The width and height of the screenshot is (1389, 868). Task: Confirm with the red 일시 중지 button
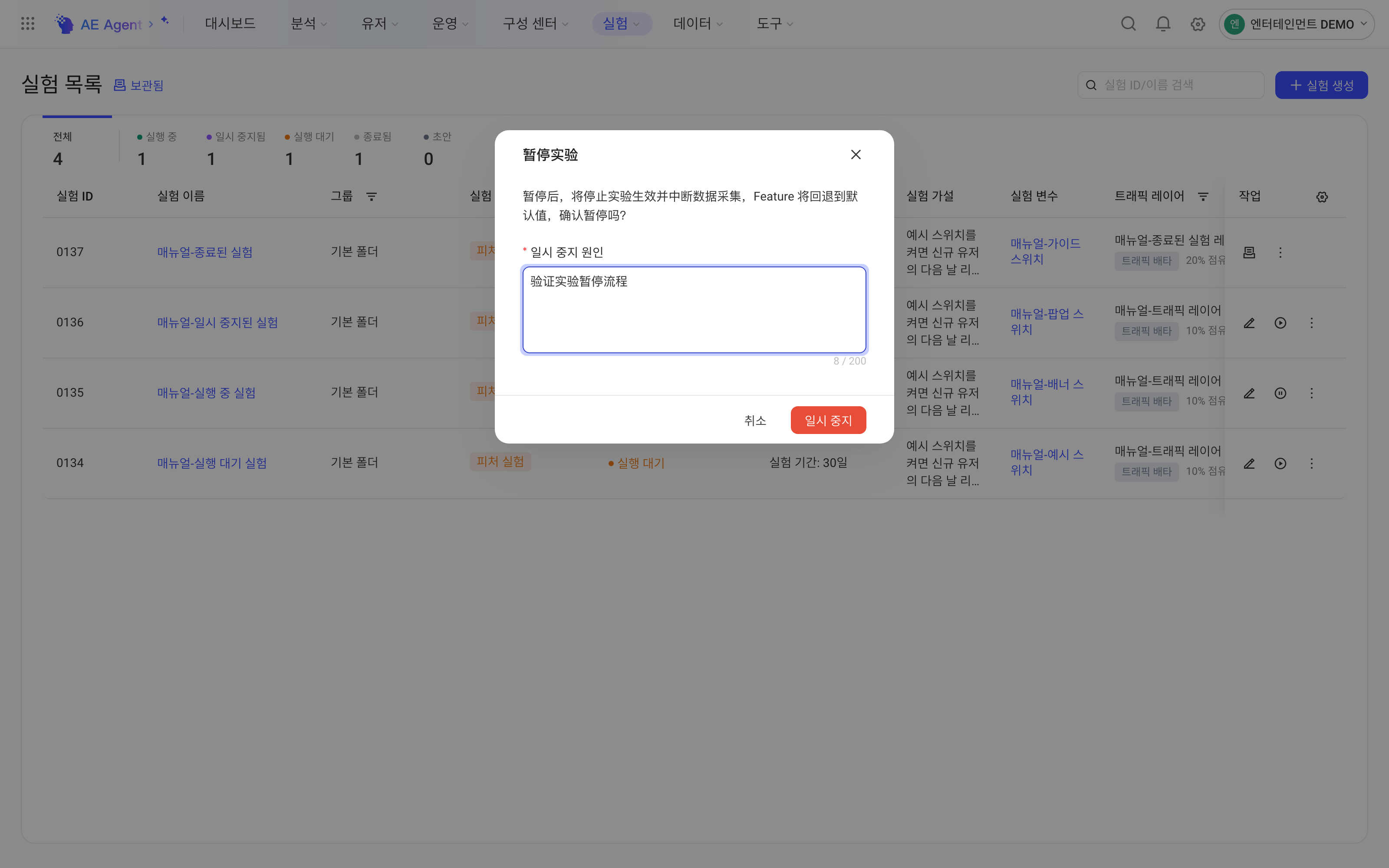coord(828,420)
